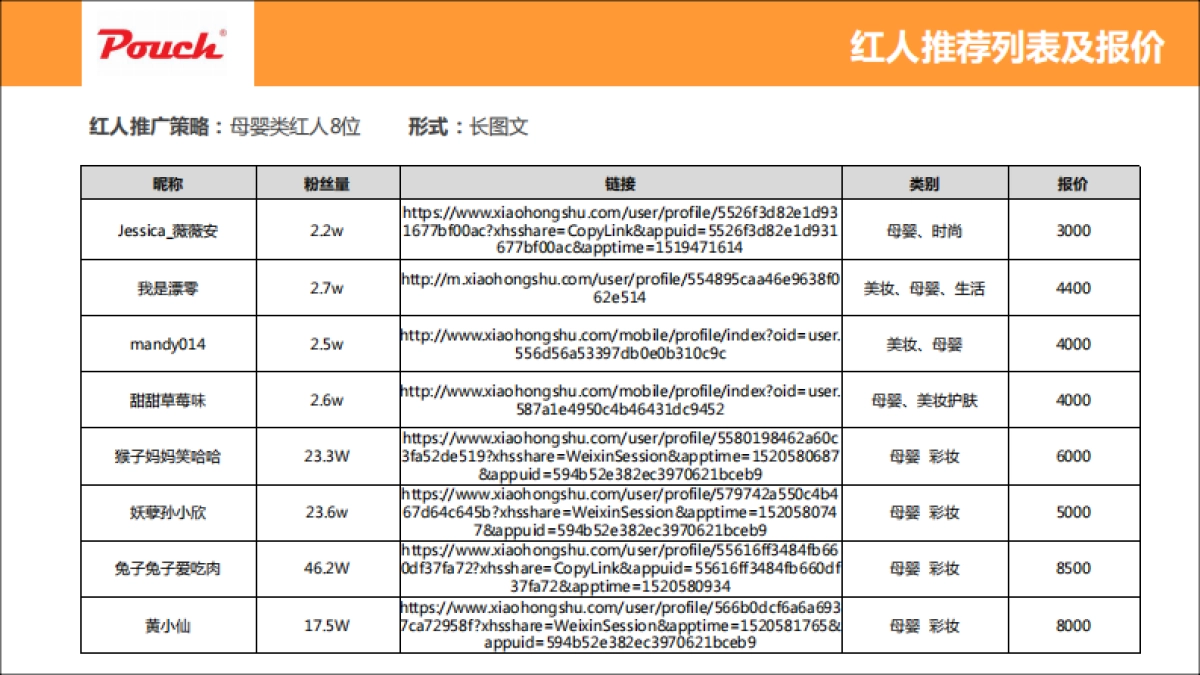Screen dimensions: 1200x675
Task: Click the 红人推广策略 heading text
Action: (150, 127)
